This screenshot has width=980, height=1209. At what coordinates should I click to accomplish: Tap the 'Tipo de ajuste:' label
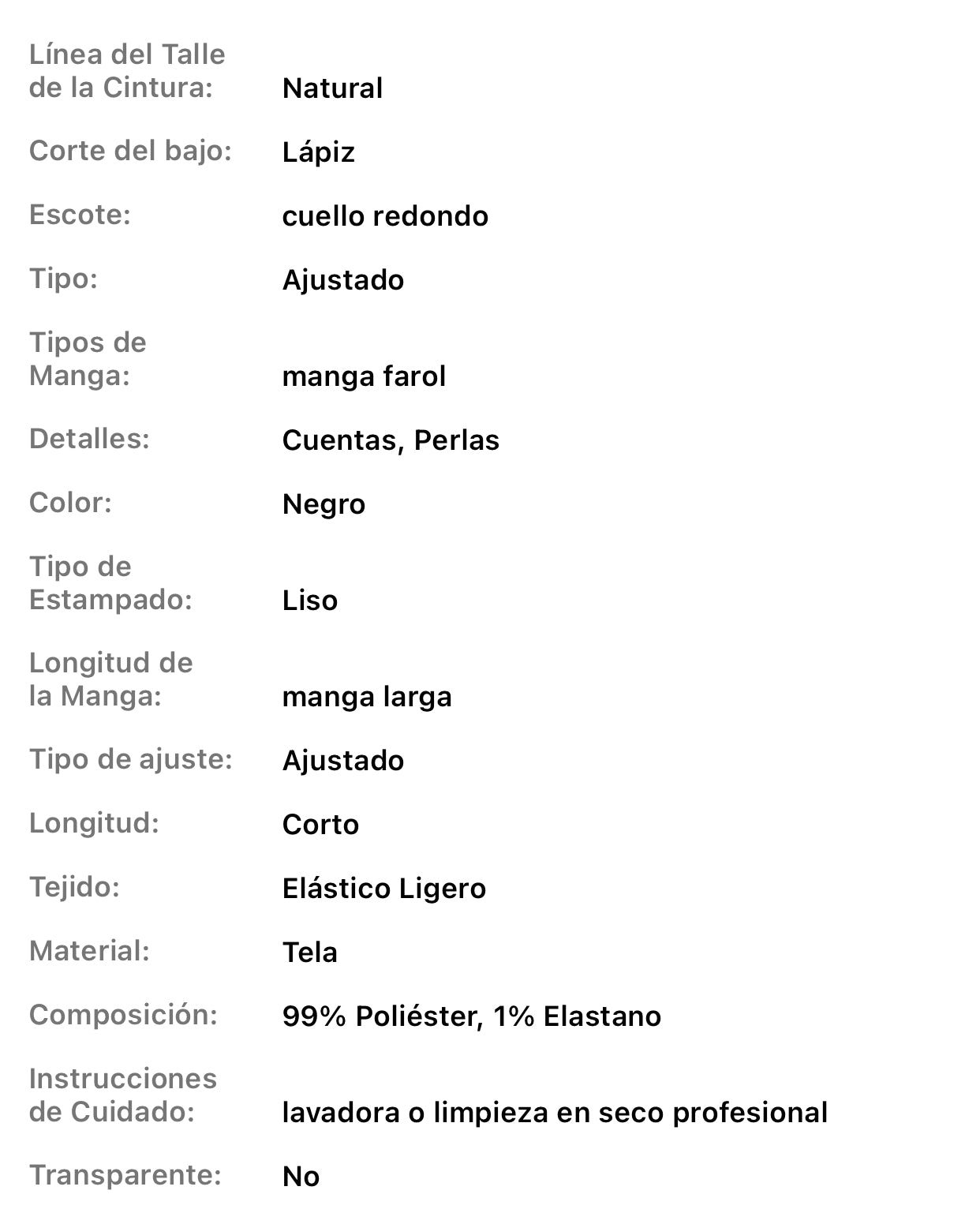tap(131, 759)
